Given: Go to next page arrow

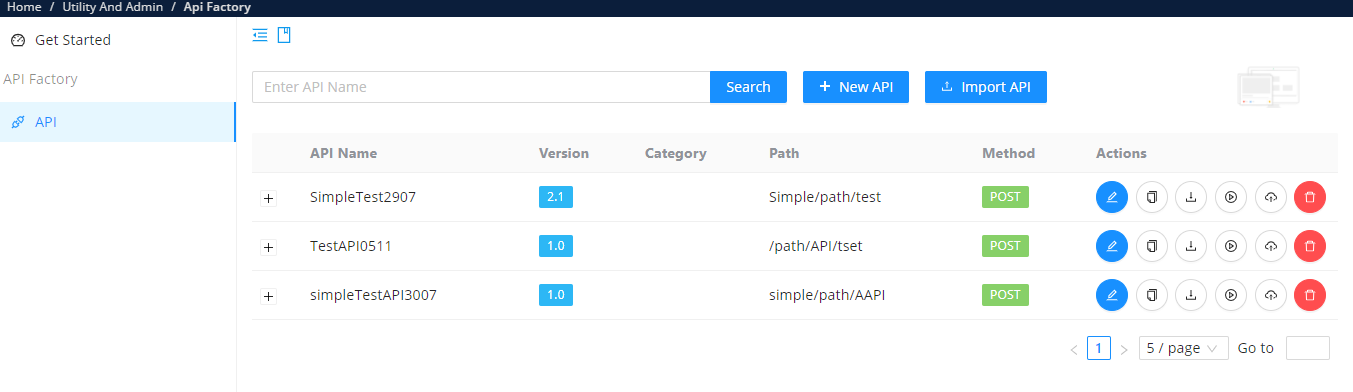Looking at the screenshot, I should coord(1124,349).
